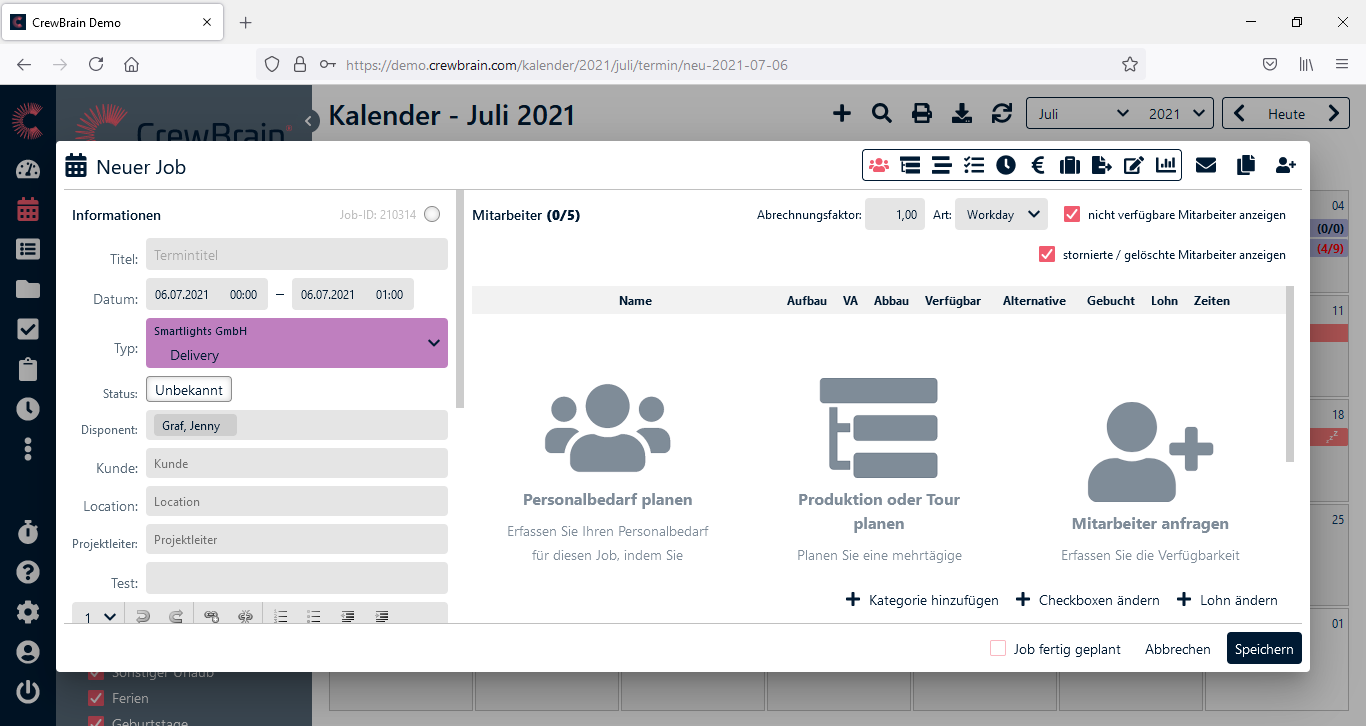Click the Titel input field
The image size is (1366, 726).
tap(296, 255)
